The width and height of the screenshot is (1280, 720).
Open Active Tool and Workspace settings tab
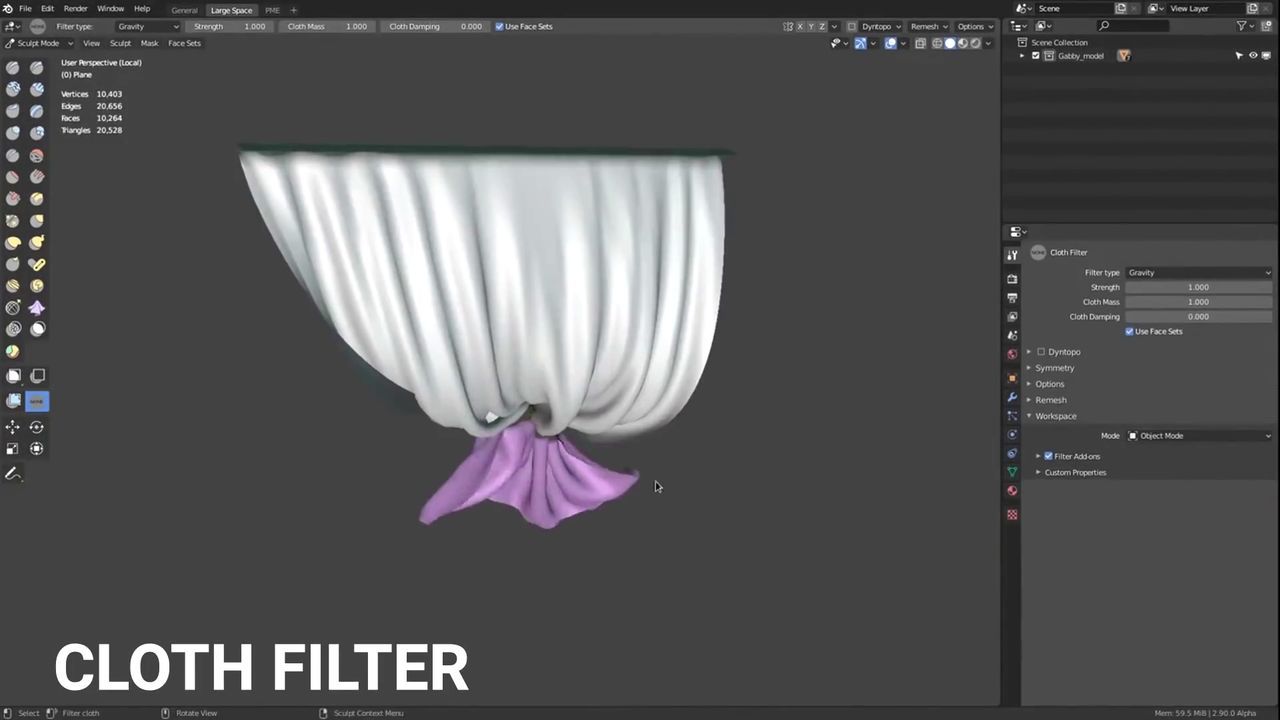click(x=1012, y=255)
